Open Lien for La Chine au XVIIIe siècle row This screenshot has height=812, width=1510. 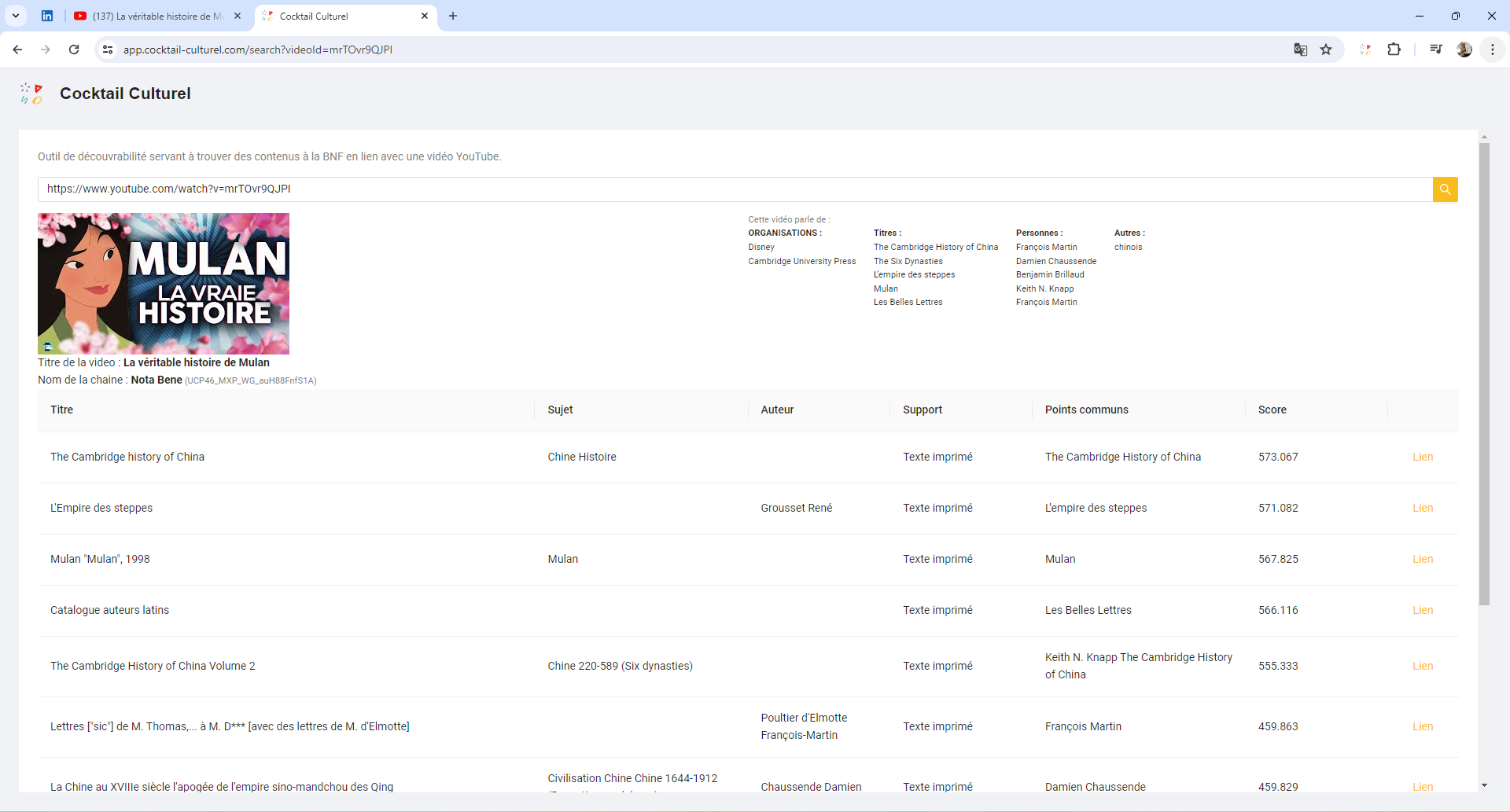[1423, 787]
